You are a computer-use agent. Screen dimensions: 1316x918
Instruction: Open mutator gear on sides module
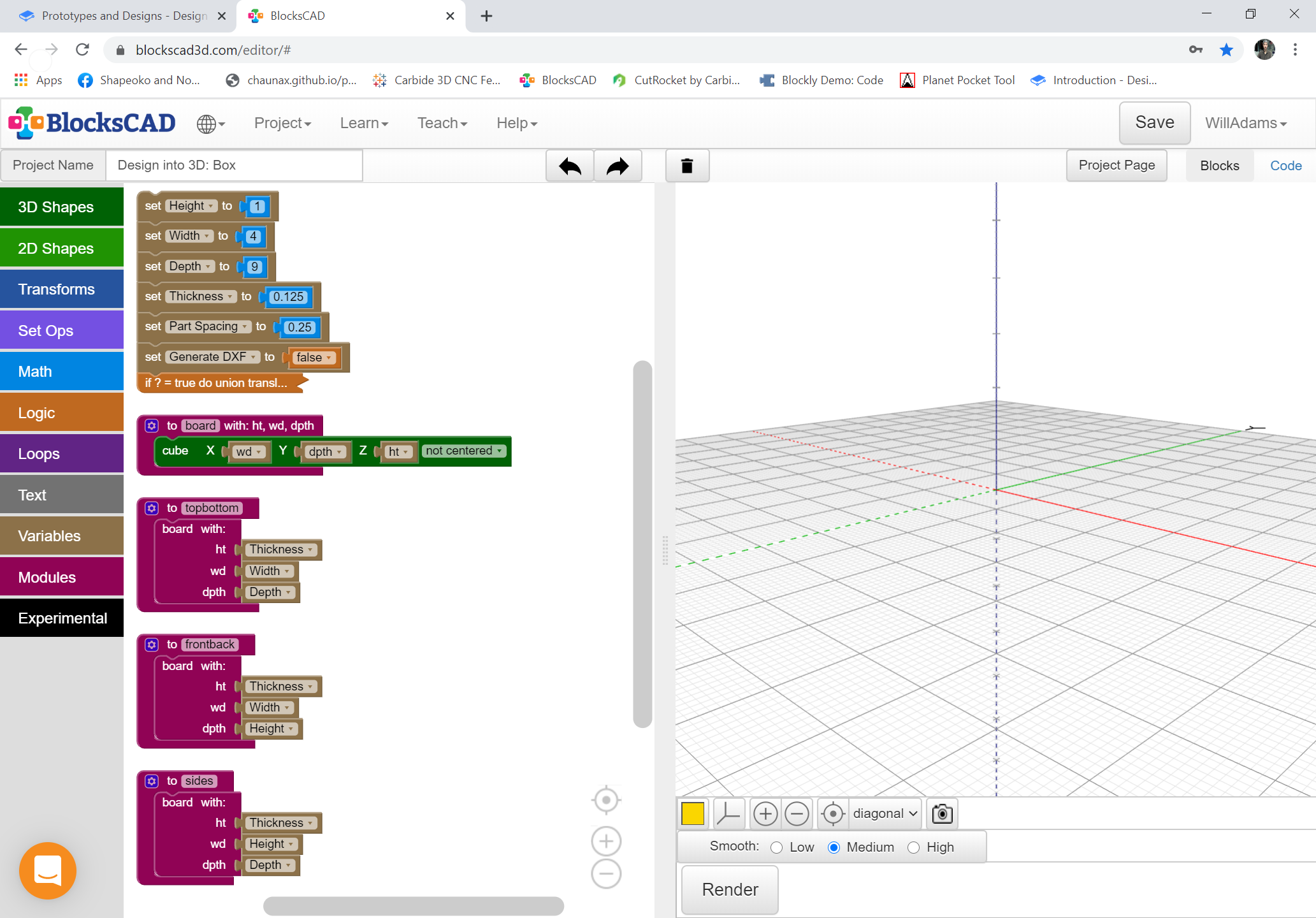pyautogui.click(x=152, y=781)
